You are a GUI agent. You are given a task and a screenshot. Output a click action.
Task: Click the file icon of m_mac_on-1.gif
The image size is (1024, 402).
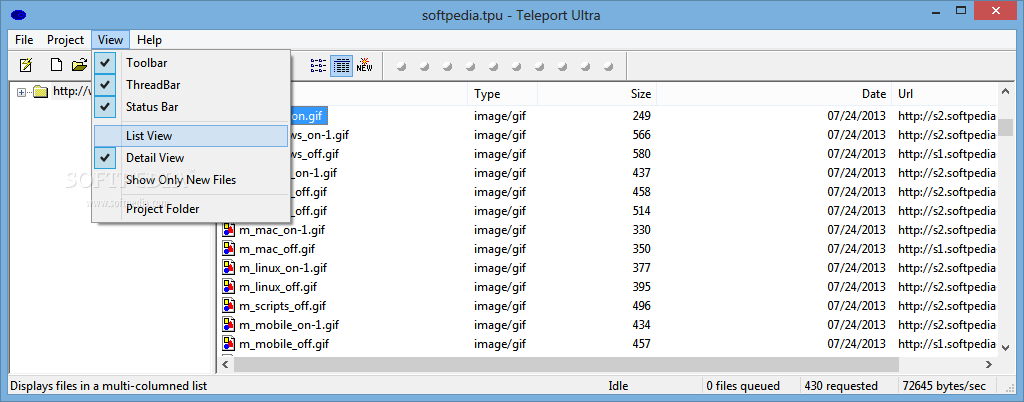click(x=229, y=230)
